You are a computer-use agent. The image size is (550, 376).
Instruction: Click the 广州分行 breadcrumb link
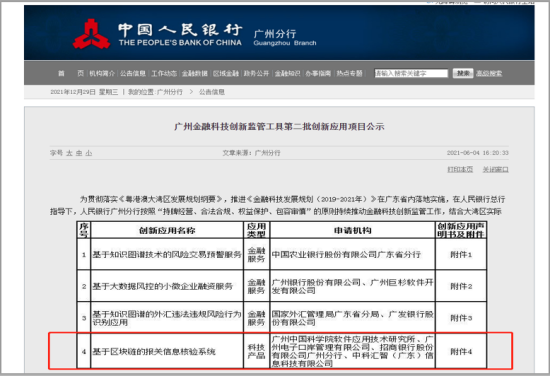click(170, 92)
